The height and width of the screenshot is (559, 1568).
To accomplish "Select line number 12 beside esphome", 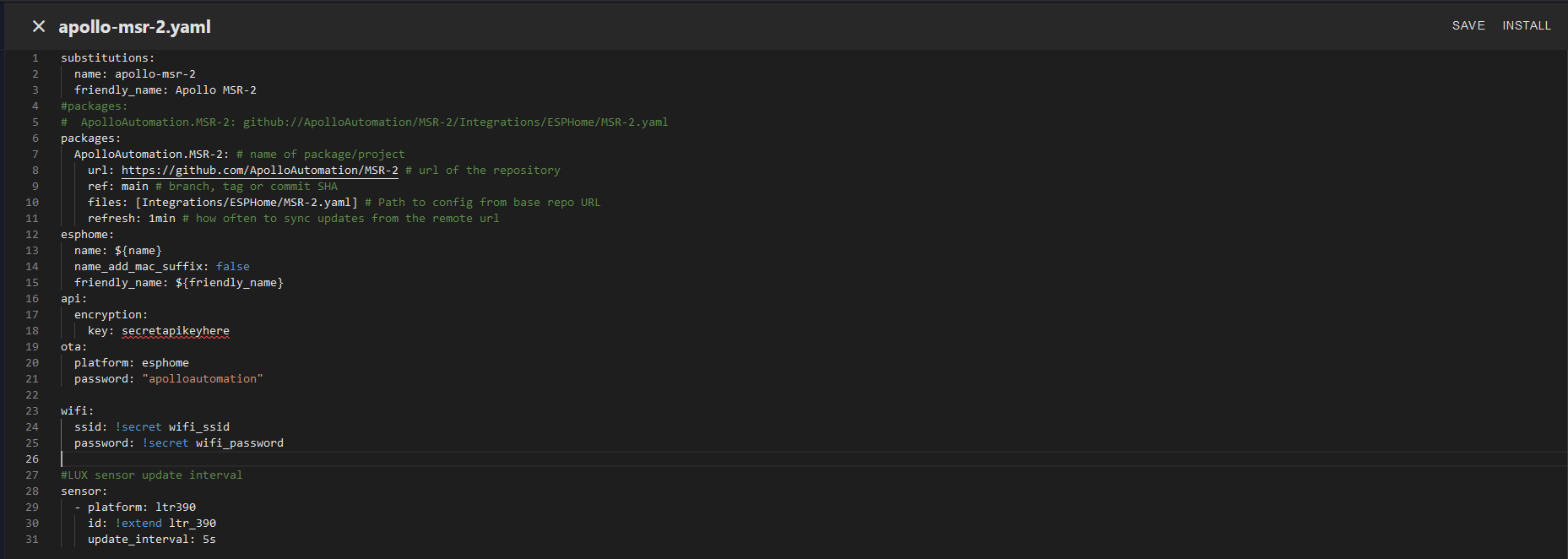I will click(32, 235).
